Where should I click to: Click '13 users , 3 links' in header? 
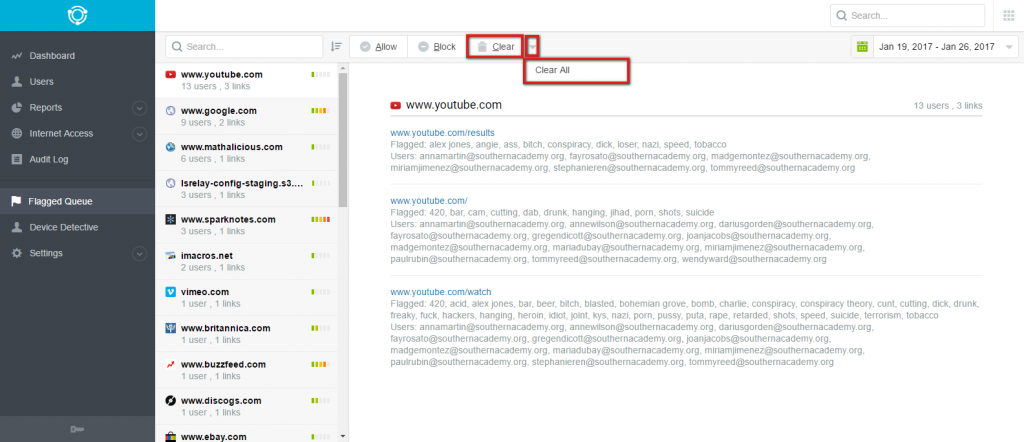pyautogui.click(x=948, y=106)
